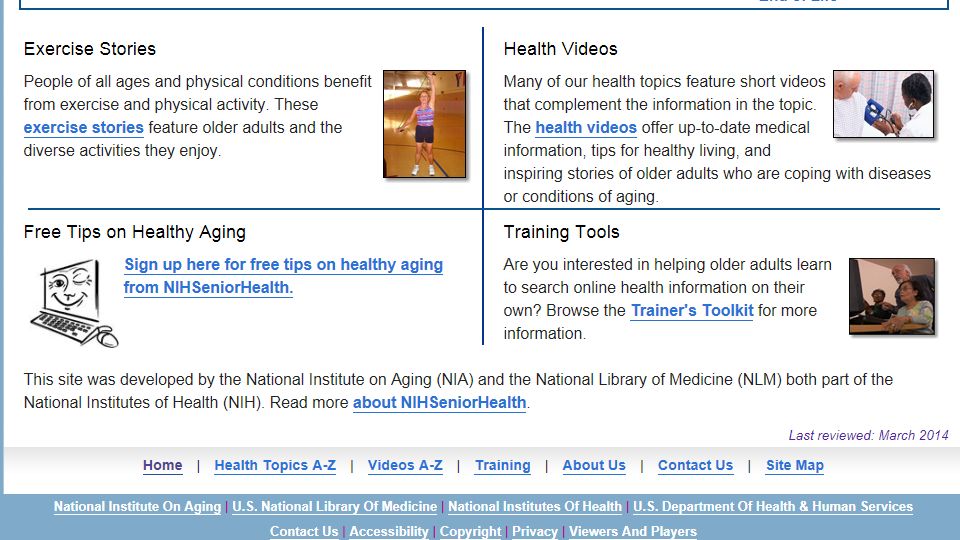The height and width of the screenshot is (540, 960).
Task: Go to Home in footer navigation
Action: click(163, 465)
